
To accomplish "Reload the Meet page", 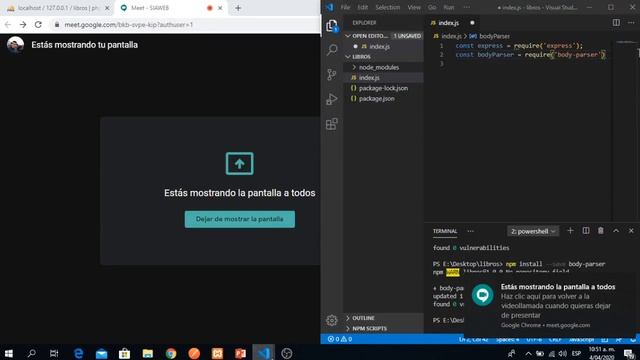I will 38,25.
